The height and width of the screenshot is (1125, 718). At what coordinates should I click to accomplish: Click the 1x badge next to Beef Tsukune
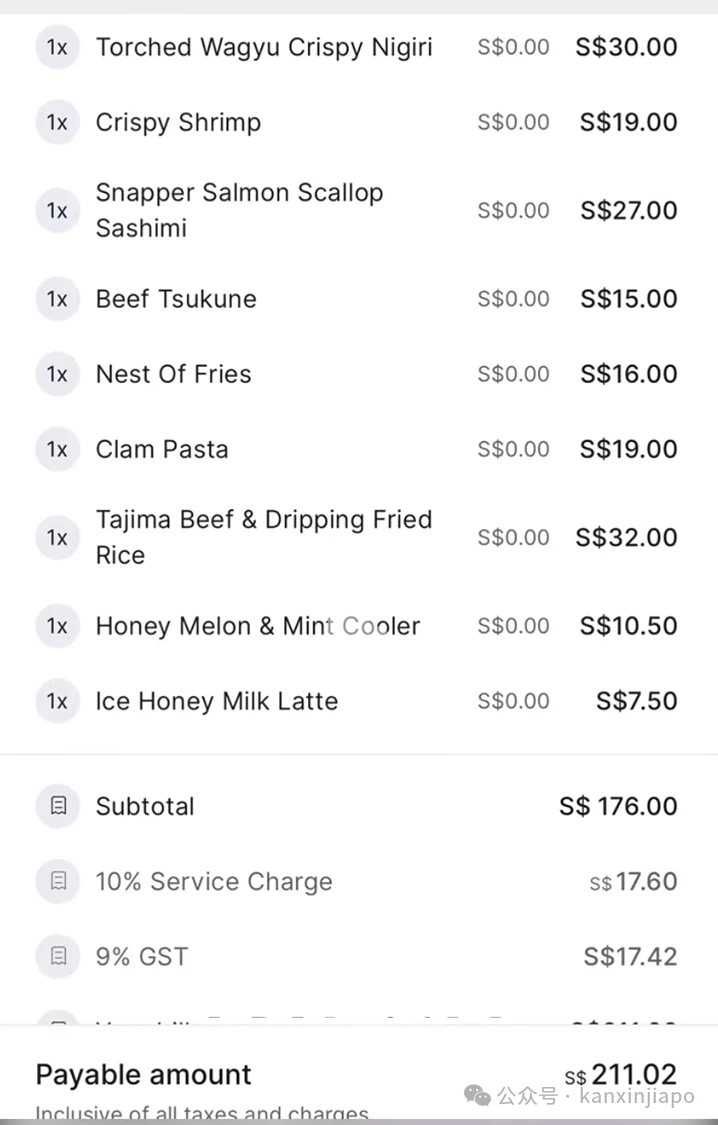(57, 298)
